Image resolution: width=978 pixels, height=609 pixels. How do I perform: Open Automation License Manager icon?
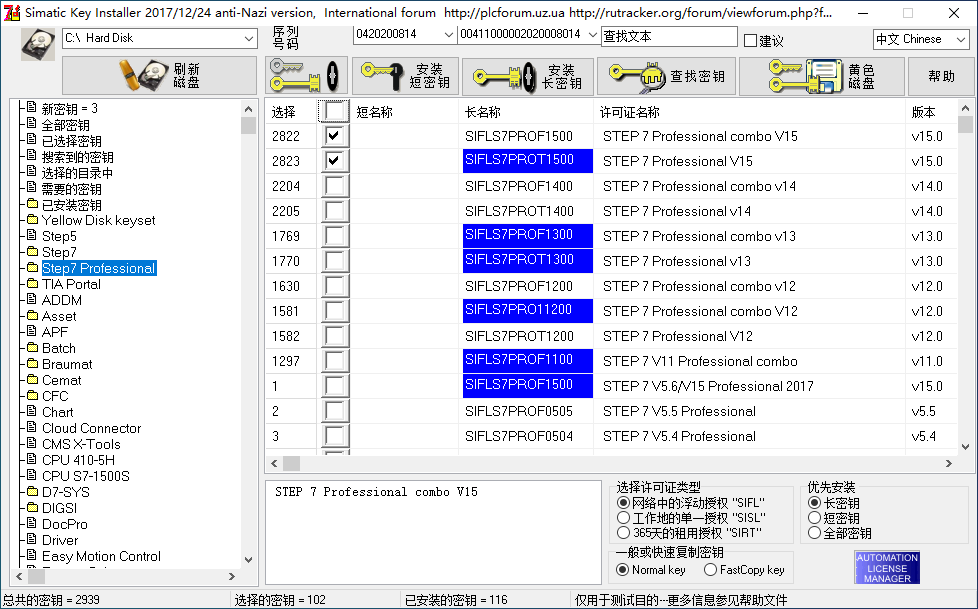(887, 567)
